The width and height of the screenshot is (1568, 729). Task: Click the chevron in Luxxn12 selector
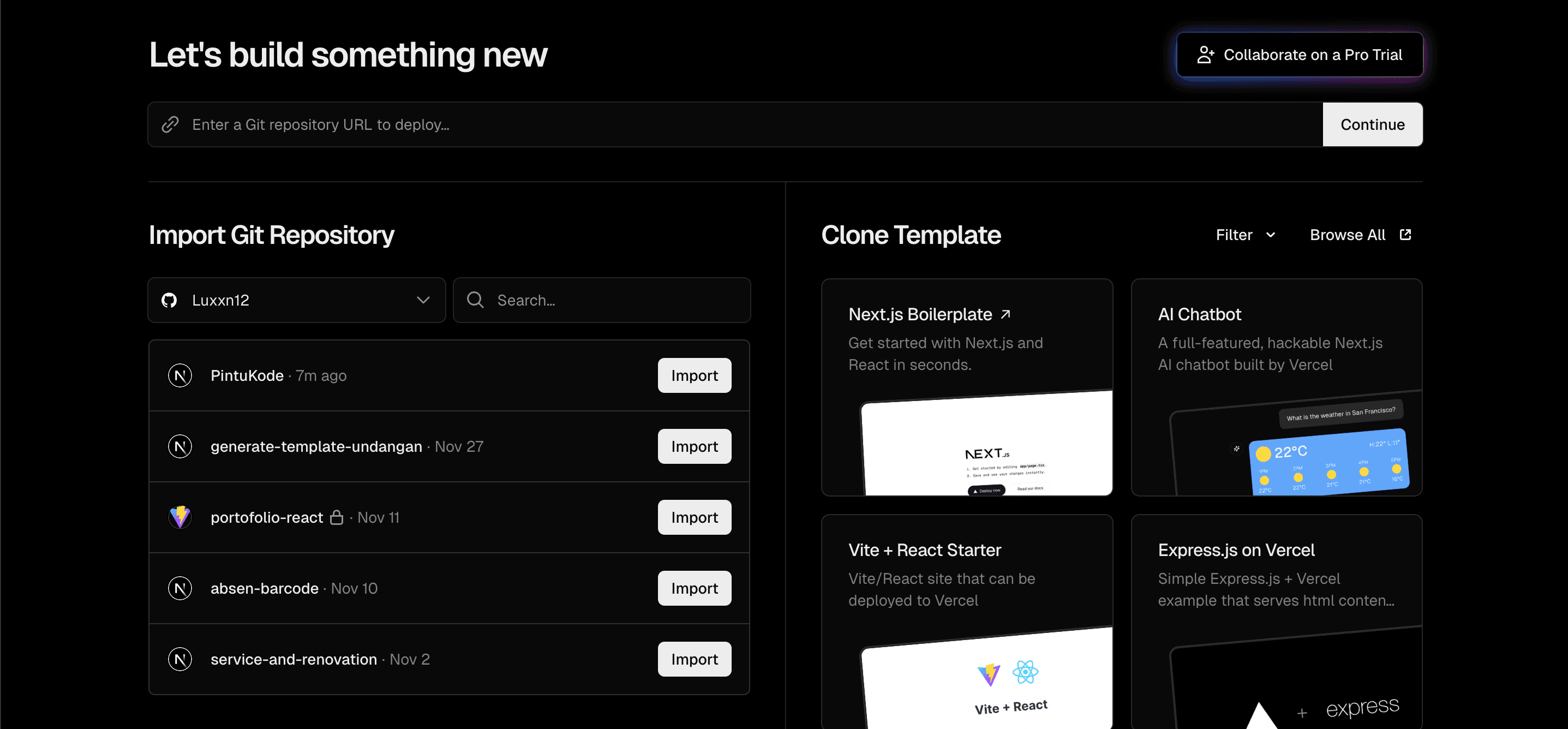423,300
